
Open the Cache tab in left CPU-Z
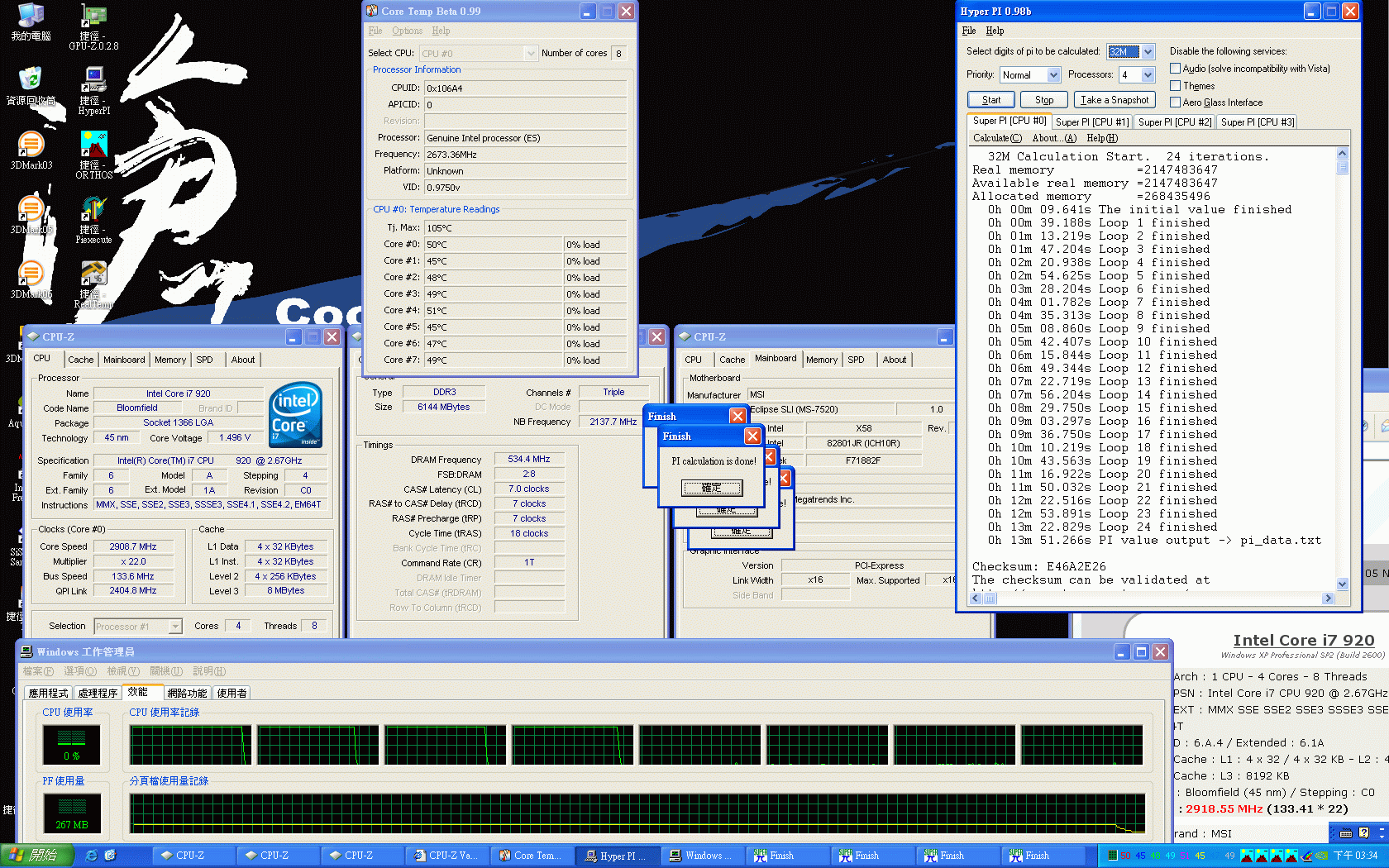tap(81, 360)
